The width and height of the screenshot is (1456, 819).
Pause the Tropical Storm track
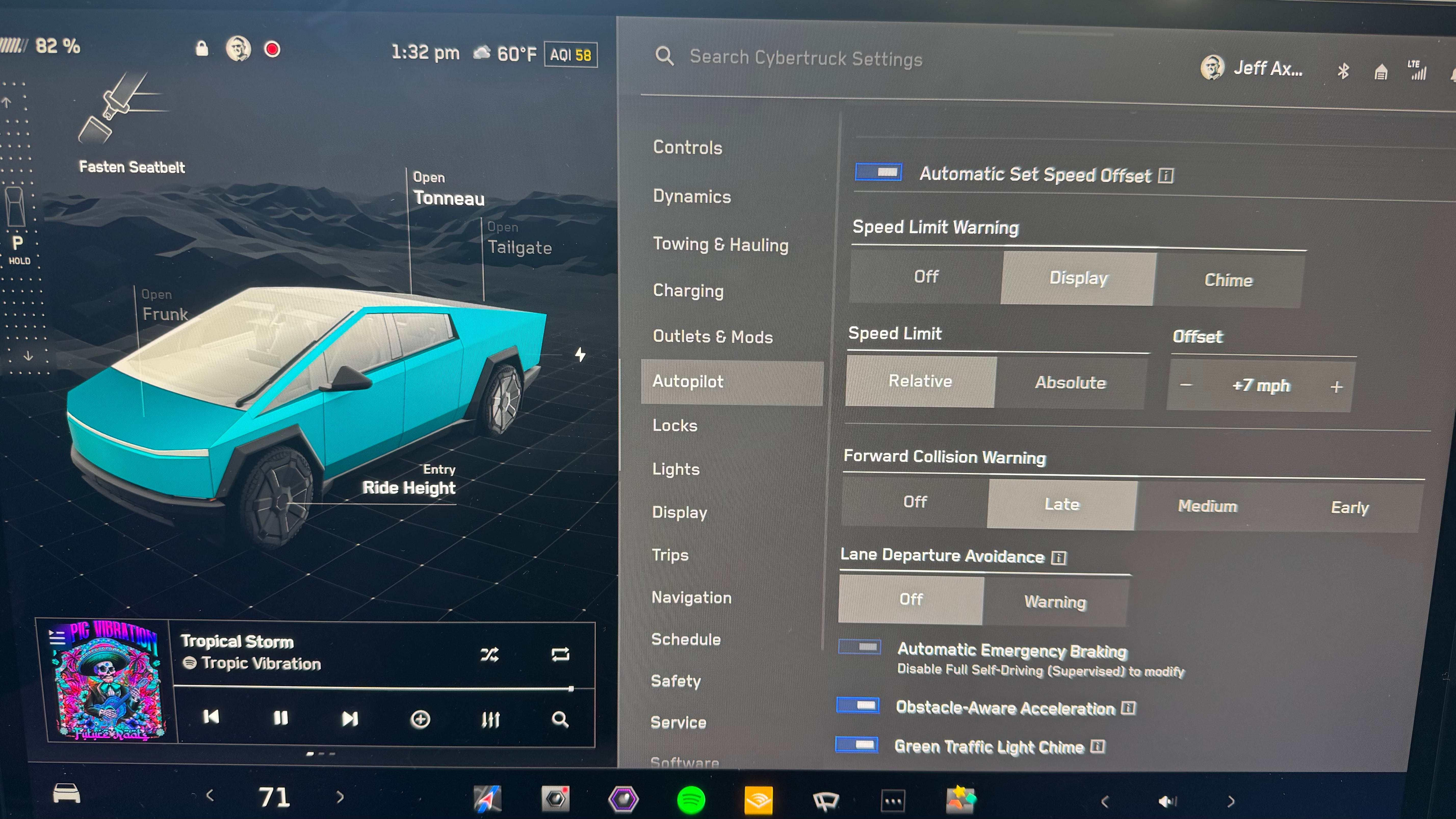click(x=280, y=718)
